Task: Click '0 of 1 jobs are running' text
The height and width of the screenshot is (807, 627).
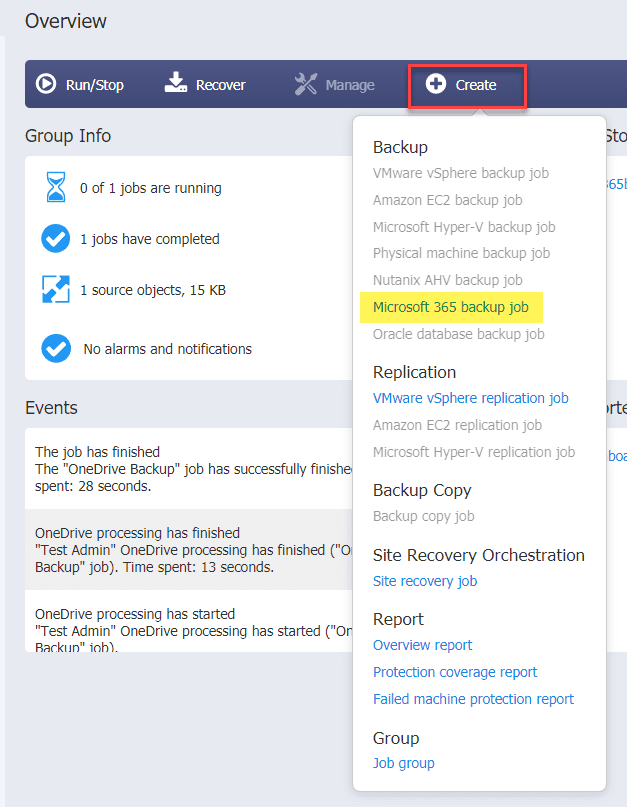Action: 151,188
